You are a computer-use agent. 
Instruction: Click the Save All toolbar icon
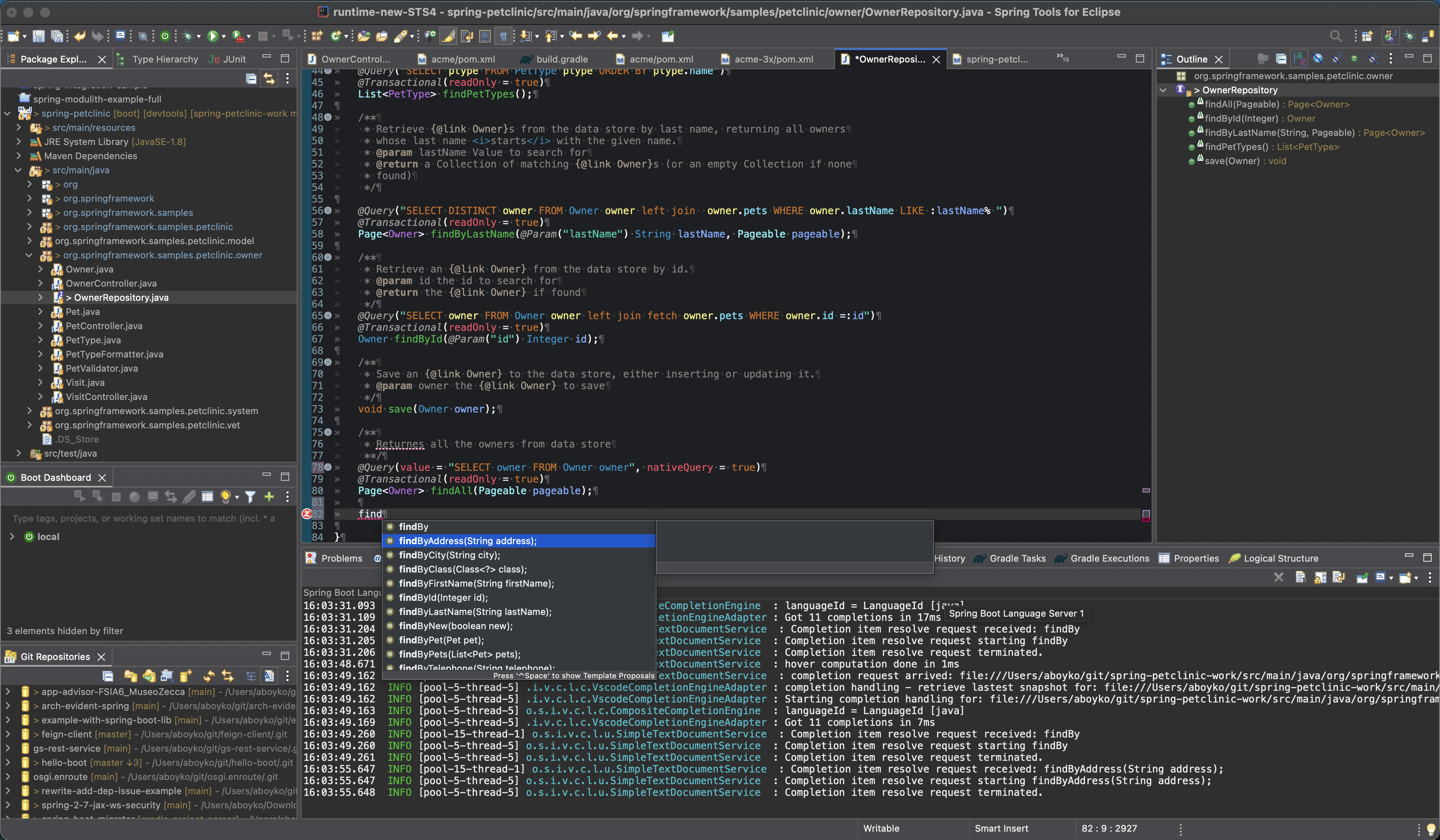coord(57,36)
